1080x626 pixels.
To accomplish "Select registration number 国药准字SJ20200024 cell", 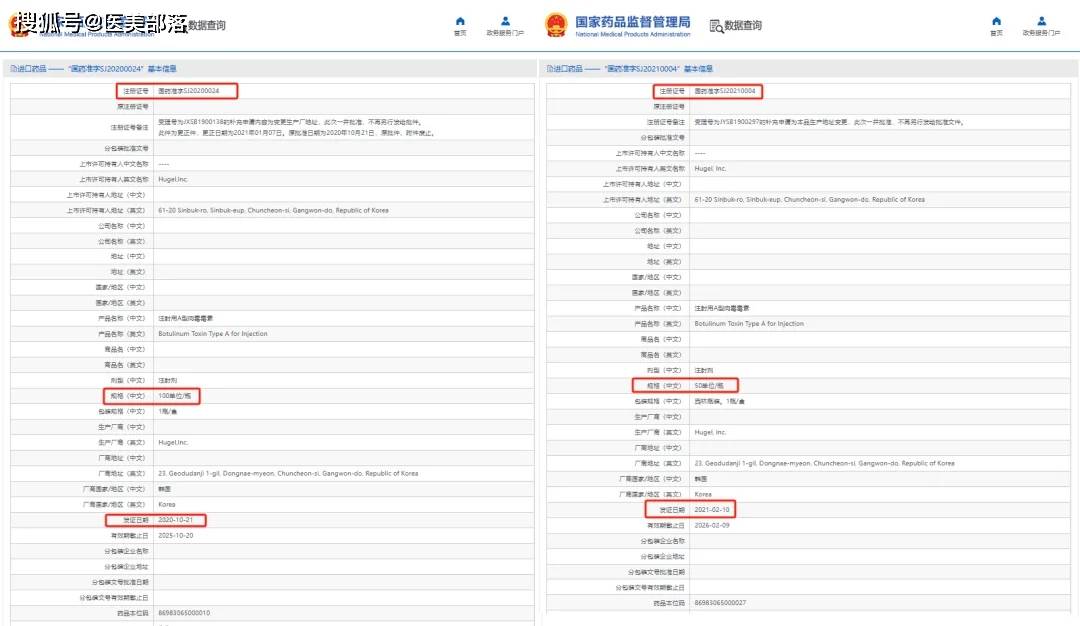I will click(188, 91).
